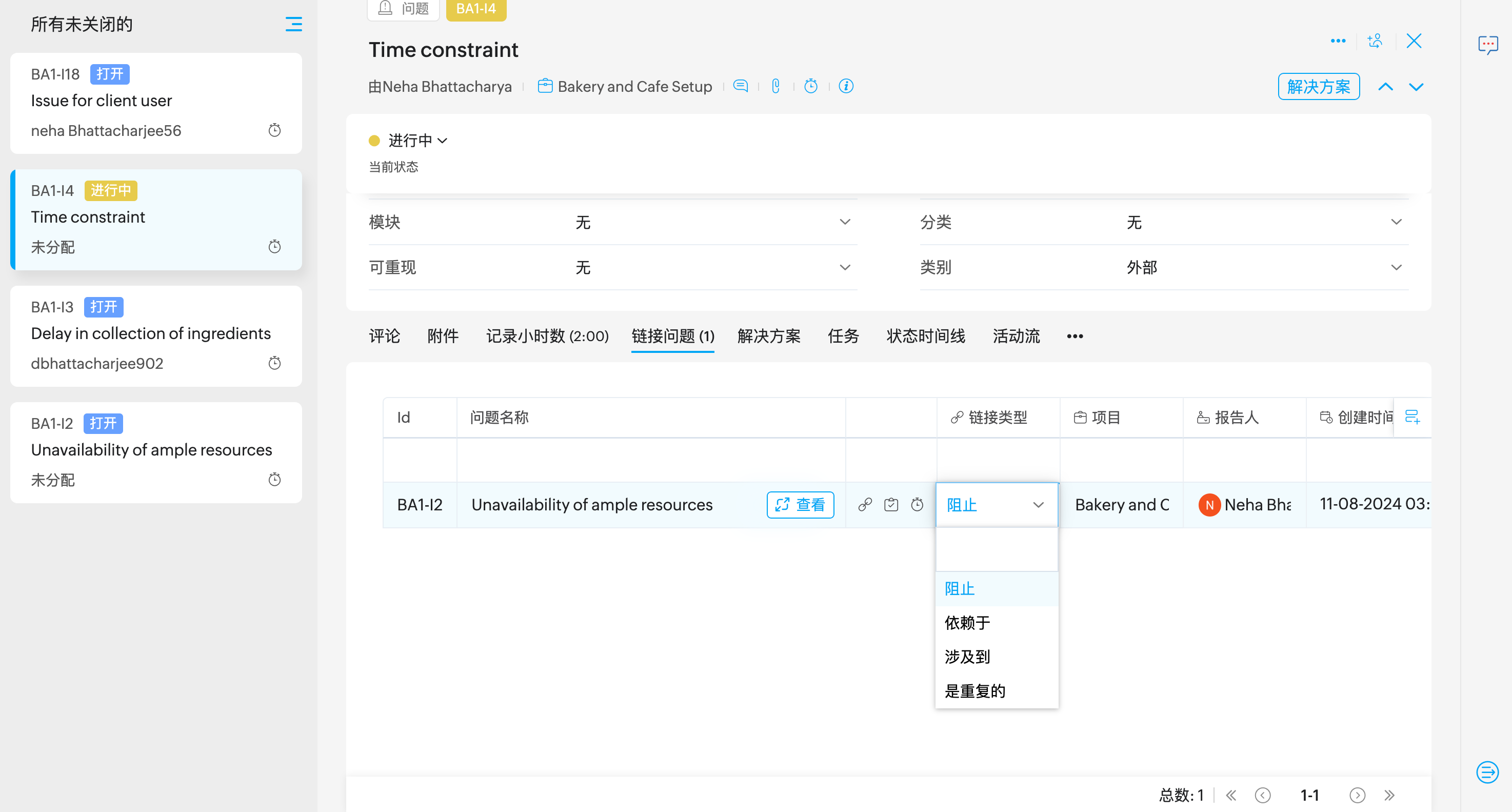
Task: Choose 是重复的 option in dropdown
Action: click(x=974, y=691)
